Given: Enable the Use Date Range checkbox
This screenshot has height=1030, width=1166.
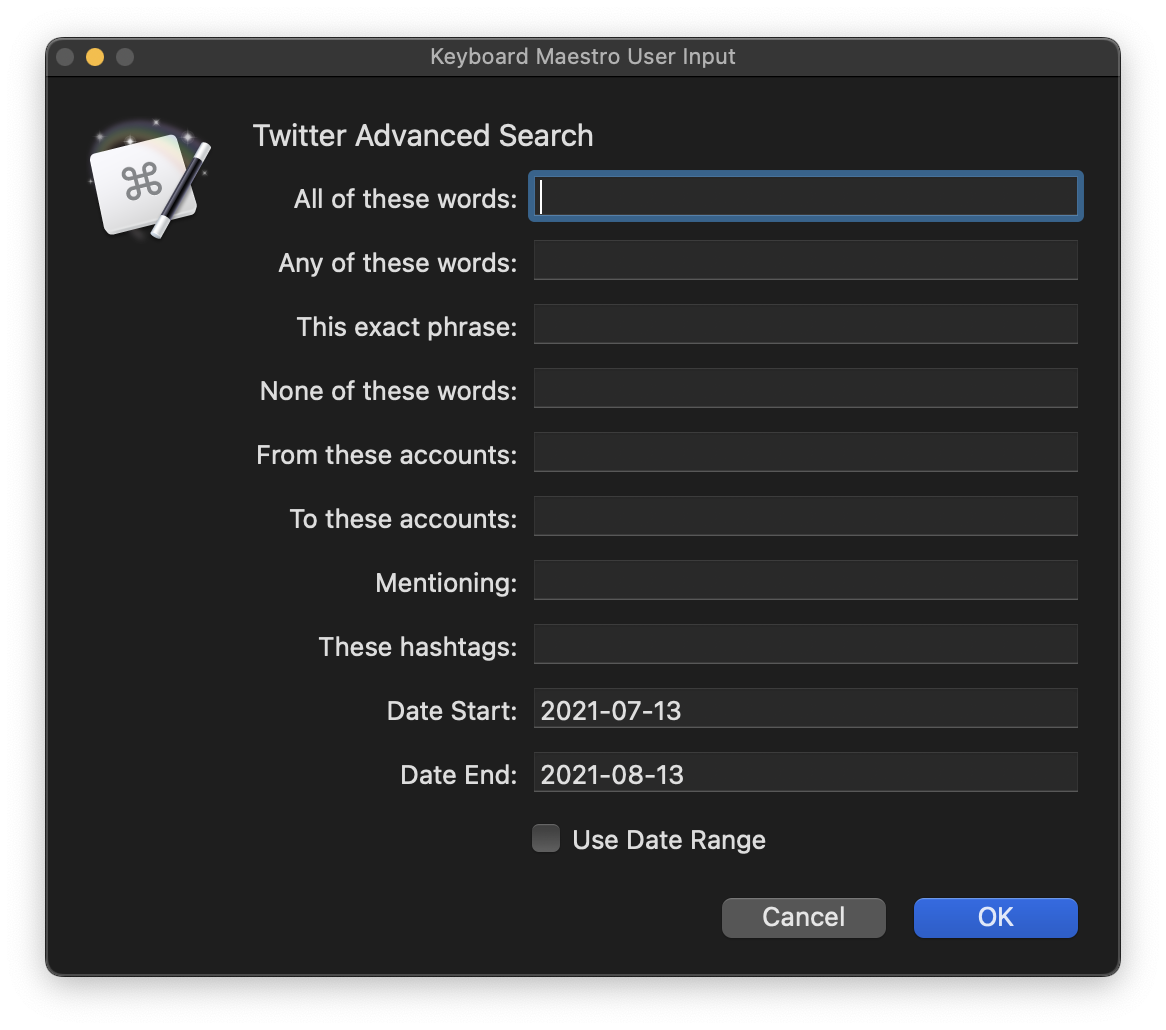Looking at the screenshot, I should (x=546, y=838).
